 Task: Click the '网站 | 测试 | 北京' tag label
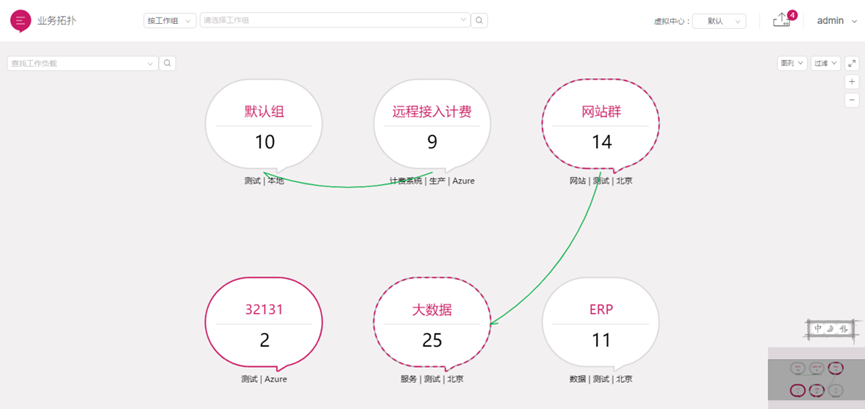point(601,180)
